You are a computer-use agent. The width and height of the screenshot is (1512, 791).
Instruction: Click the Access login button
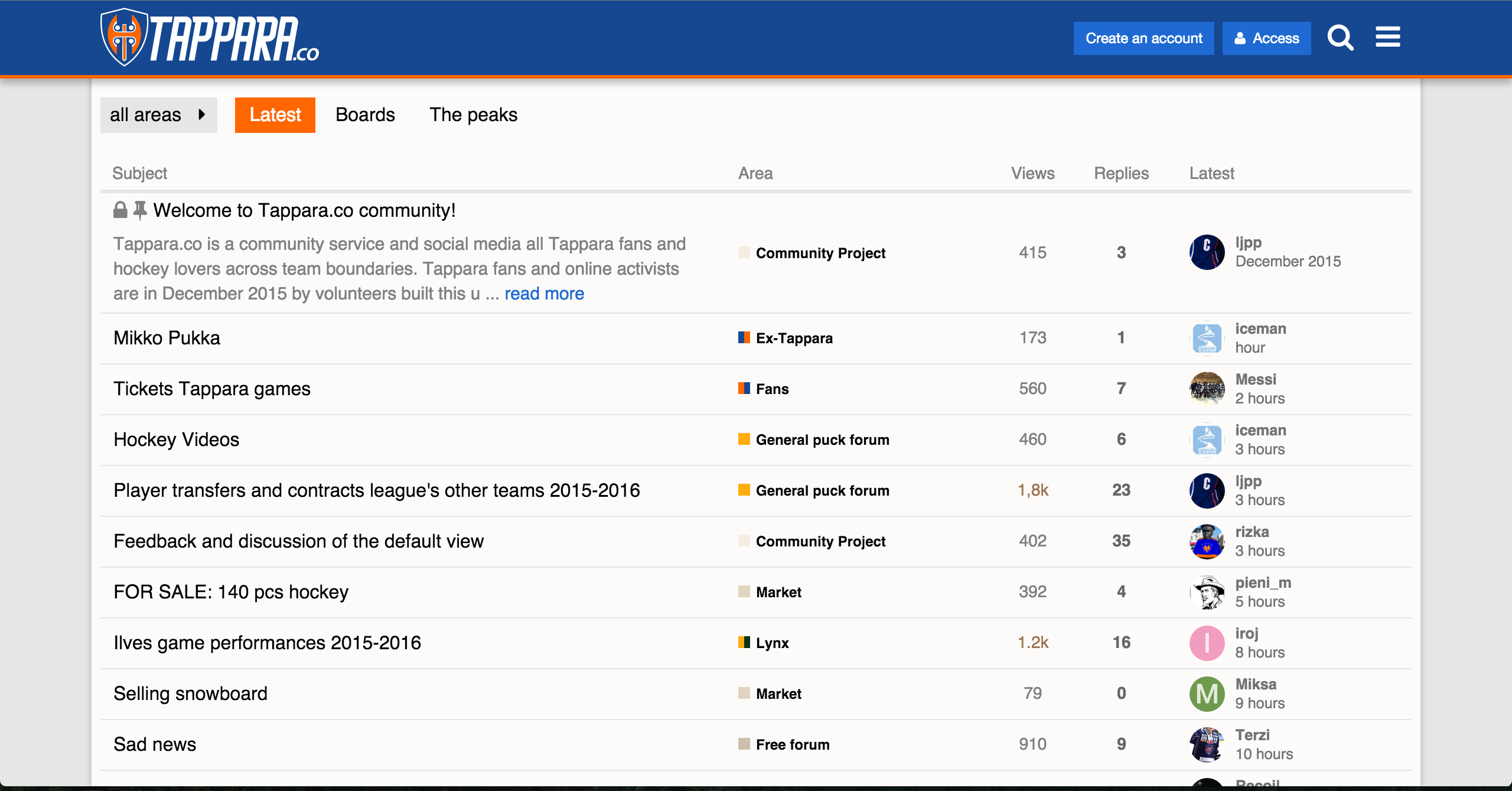coord(1266,38)
